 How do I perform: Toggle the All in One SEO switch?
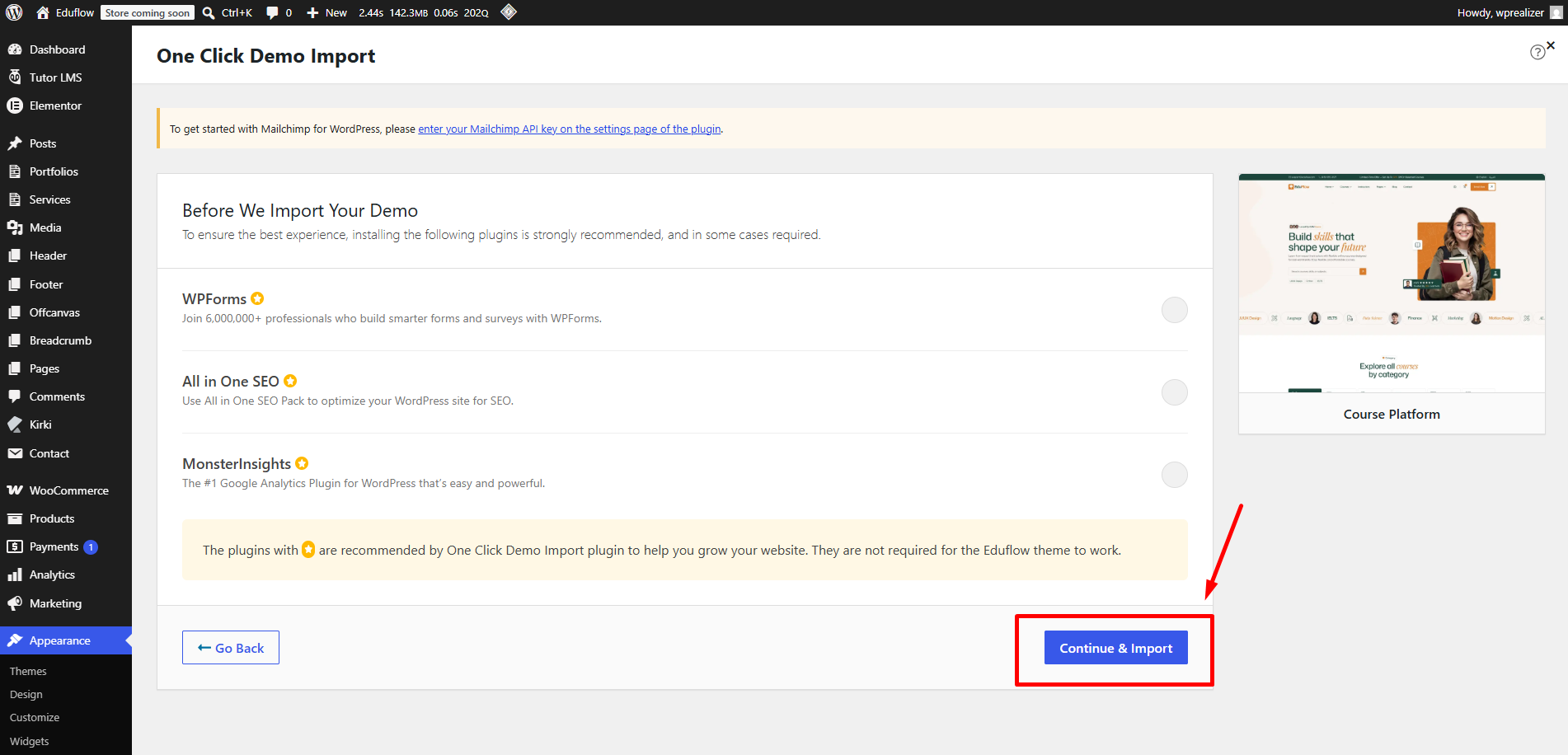pos(1175,392)
